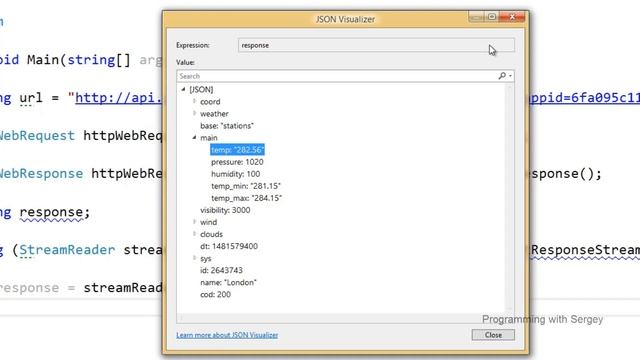
Task: Select the visibility: 3000 row
Action: (225, 210)
